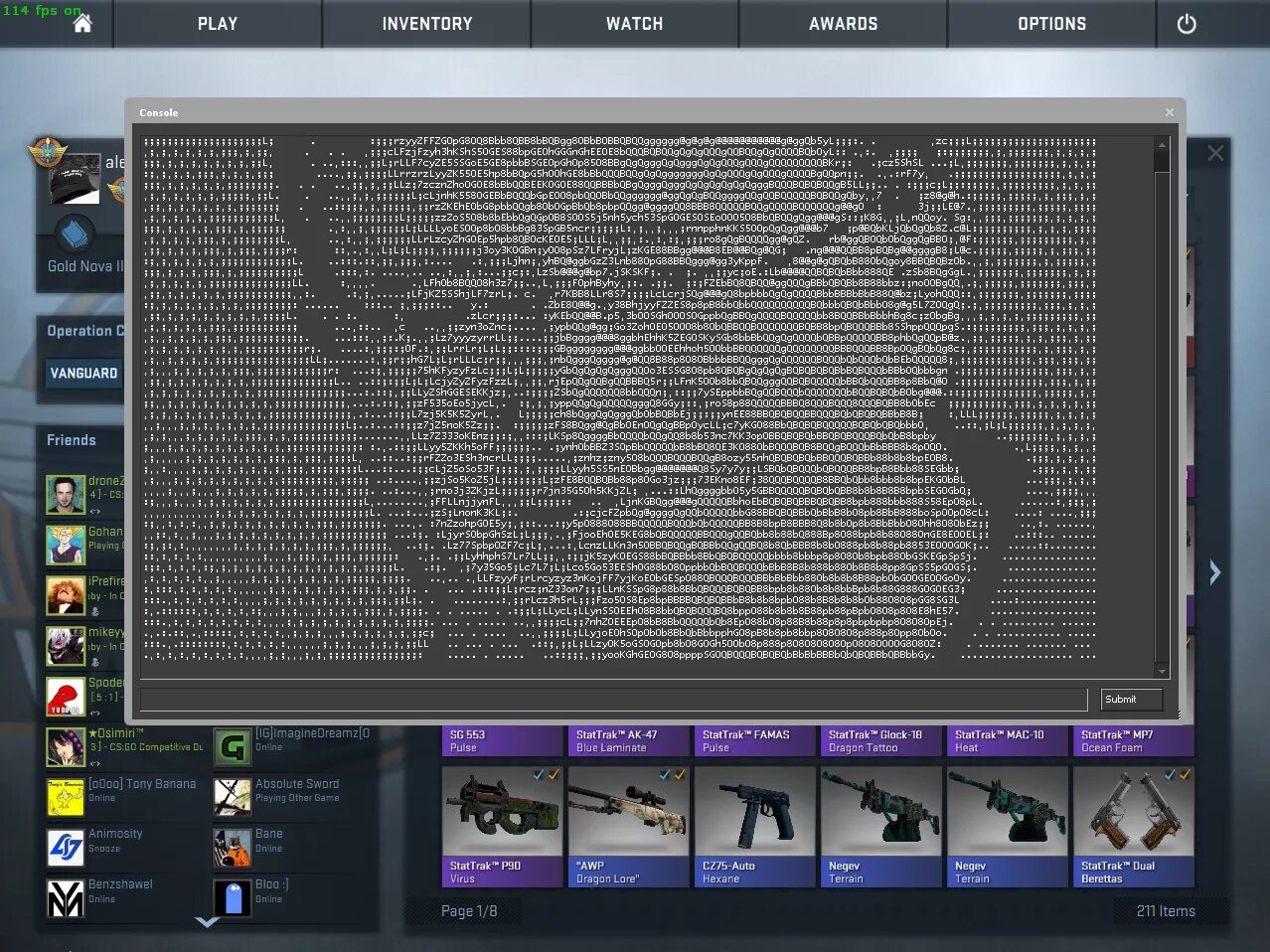Click the Gold Nova II rank label
The width and height of the screenshot is (1270, 952).
click(x=85, y=266)
